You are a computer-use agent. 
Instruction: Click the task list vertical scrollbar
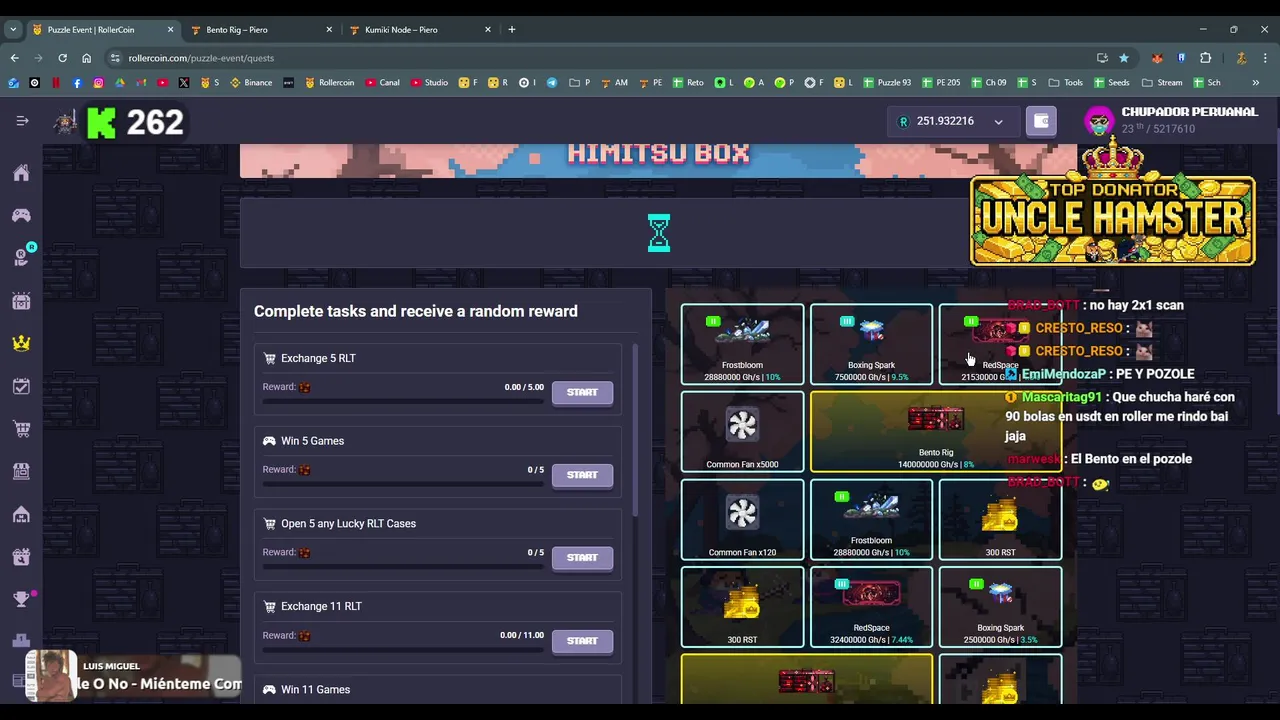[636, 430]
